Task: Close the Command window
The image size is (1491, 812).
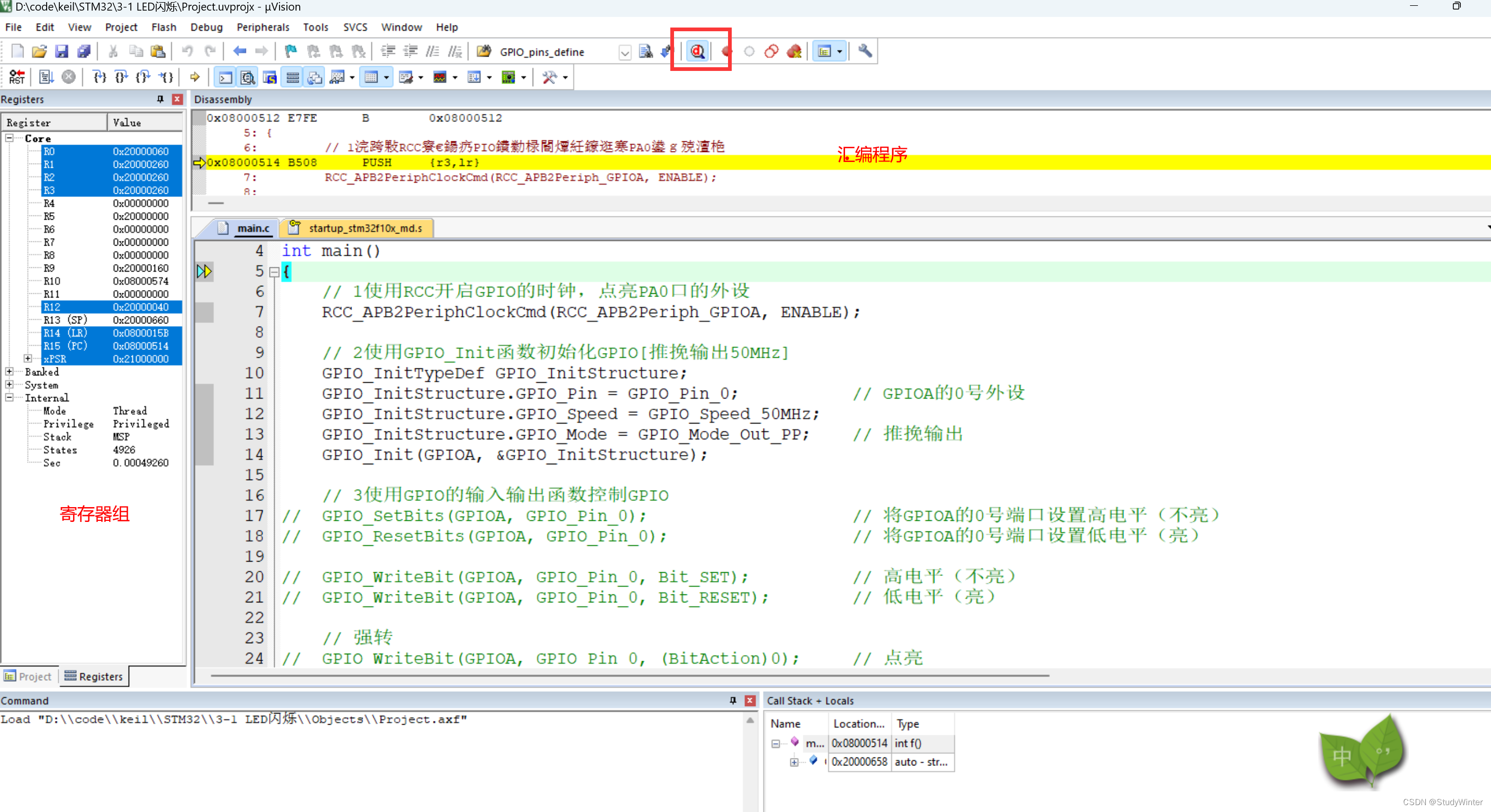Action: [x=750, y=700]
